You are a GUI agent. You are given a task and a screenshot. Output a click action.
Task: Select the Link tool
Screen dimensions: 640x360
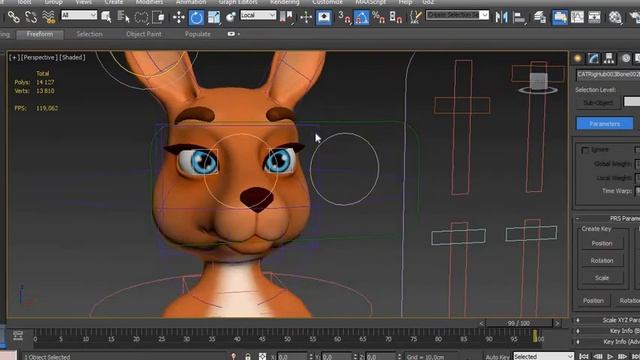coord(13,17)
